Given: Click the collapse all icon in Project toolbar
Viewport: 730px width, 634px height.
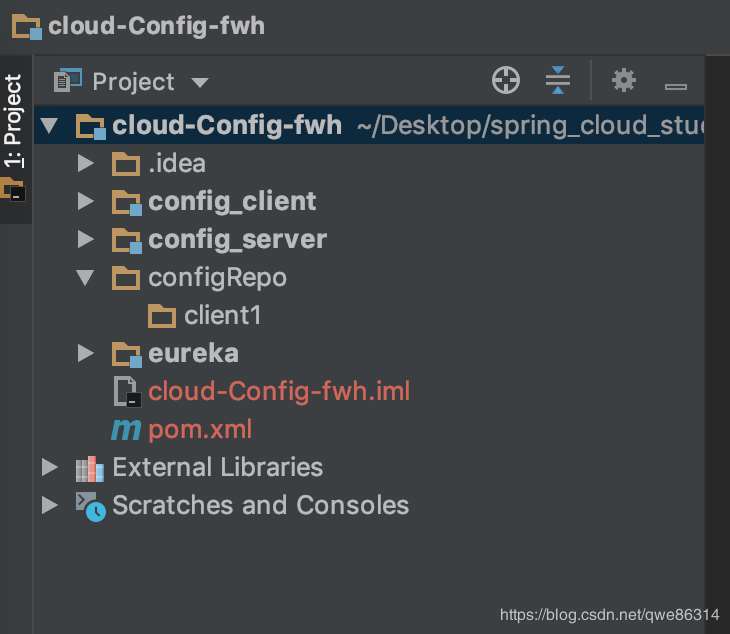Looking at the screenshot, I should [x=558, y=81].
